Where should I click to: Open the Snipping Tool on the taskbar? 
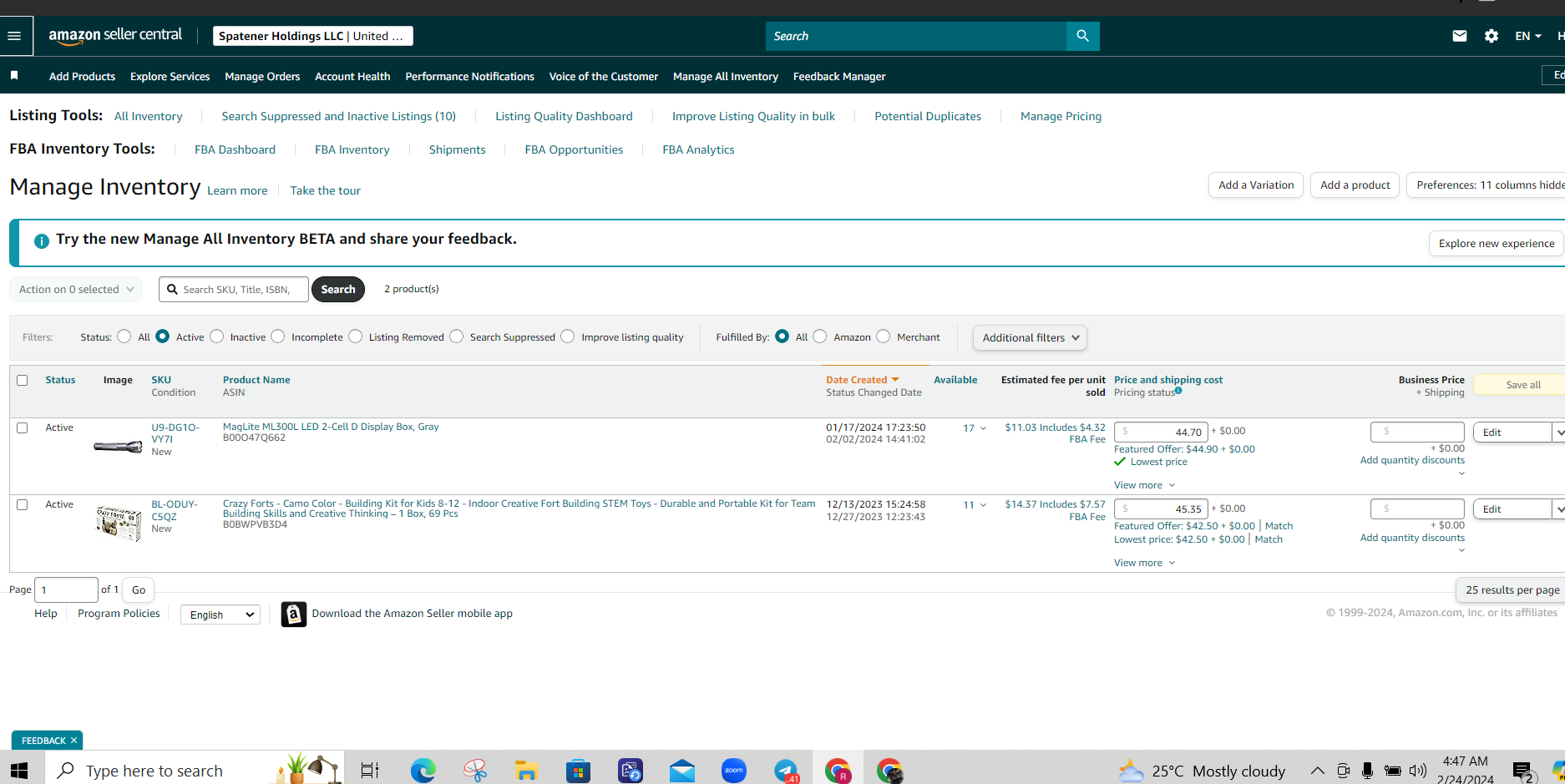(475, 770)
